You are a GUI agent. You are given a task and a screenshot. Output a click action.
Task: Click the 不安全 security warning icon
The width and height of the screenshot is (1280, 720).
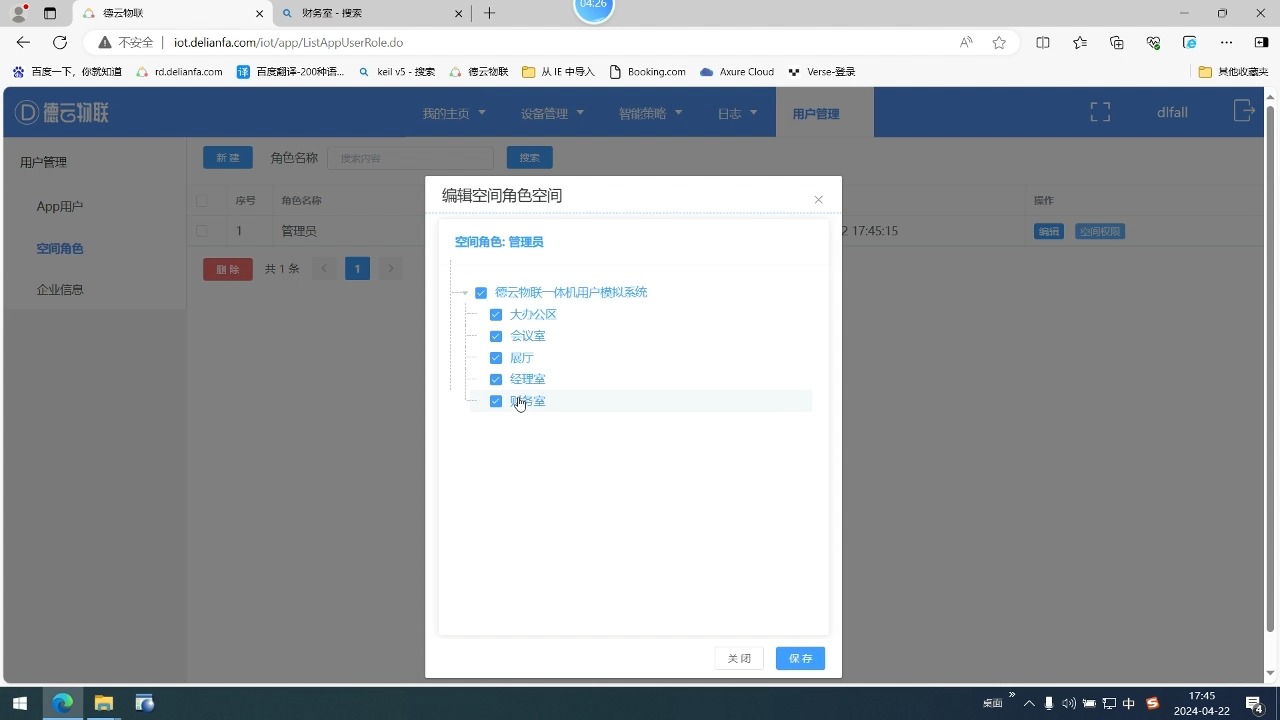tap(104, 42)
